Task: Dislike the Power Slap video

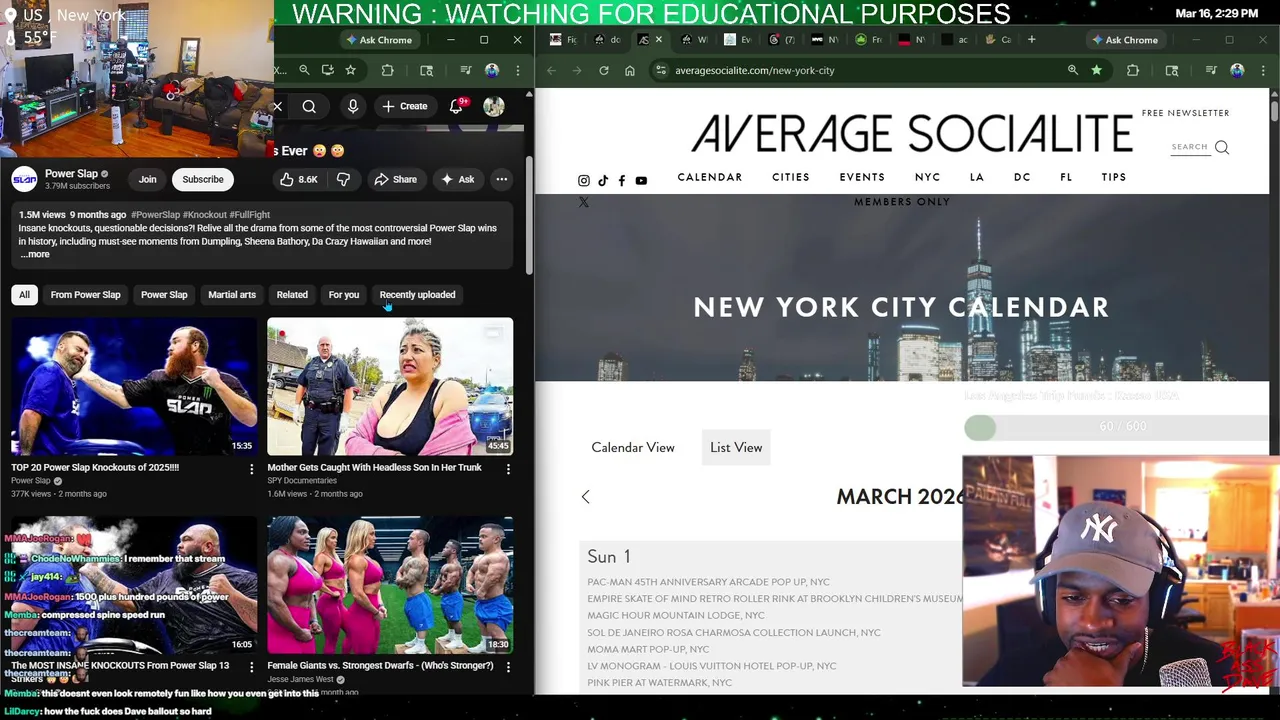Action: point(343,179)
